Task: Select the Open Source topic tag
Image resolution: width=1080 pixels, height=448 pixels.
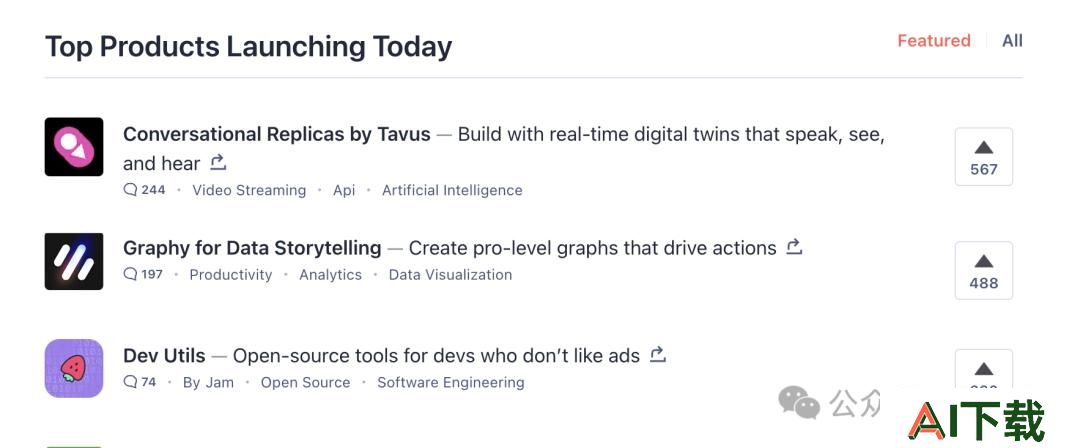Action: click(x=305, y=383)
